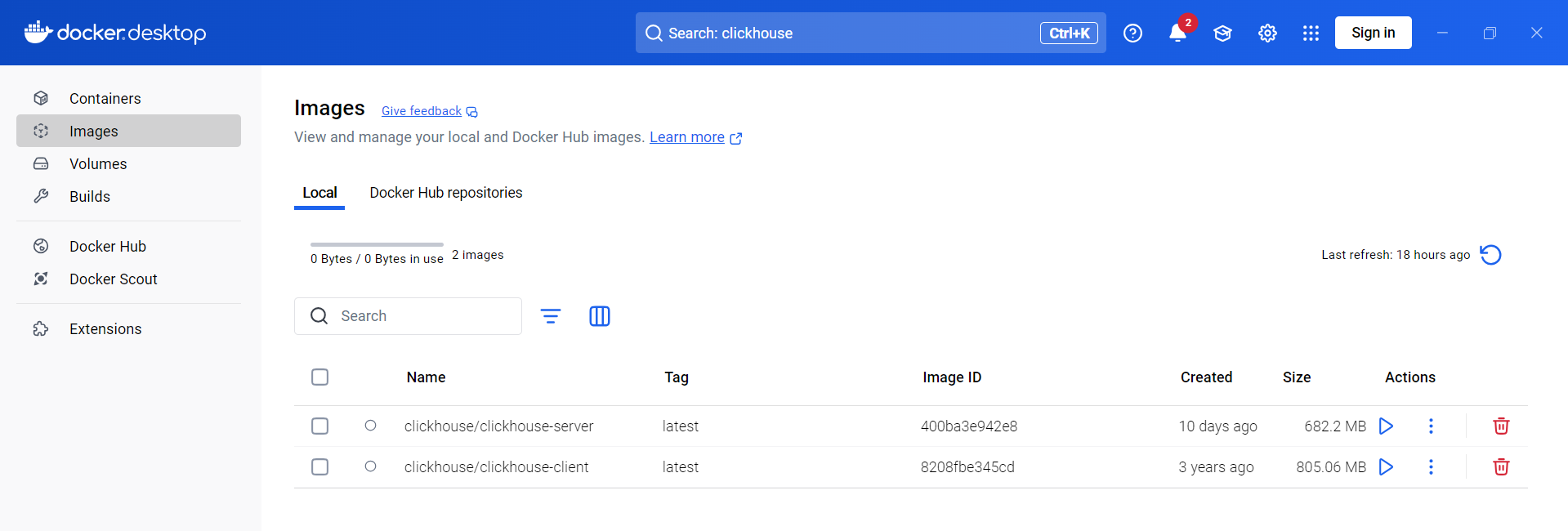Open more actions for clickhouse-server
Viewport: 1568px width, 531px height.
(x=1431, y=426)
